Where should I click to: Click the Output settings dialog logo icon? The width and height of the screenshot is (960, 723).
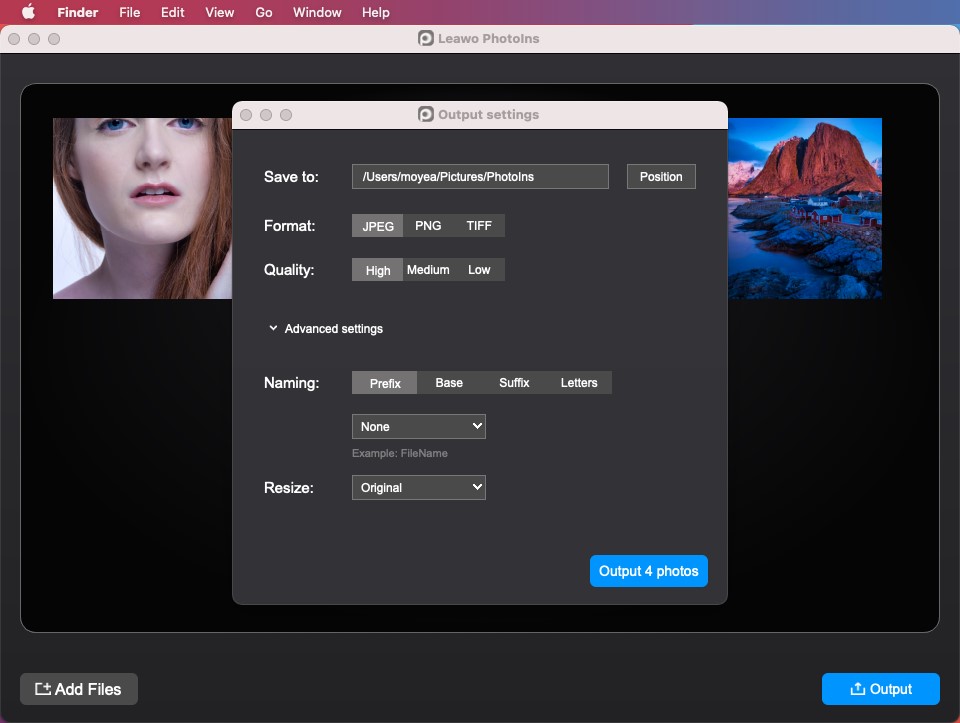(x=426, y=115)
